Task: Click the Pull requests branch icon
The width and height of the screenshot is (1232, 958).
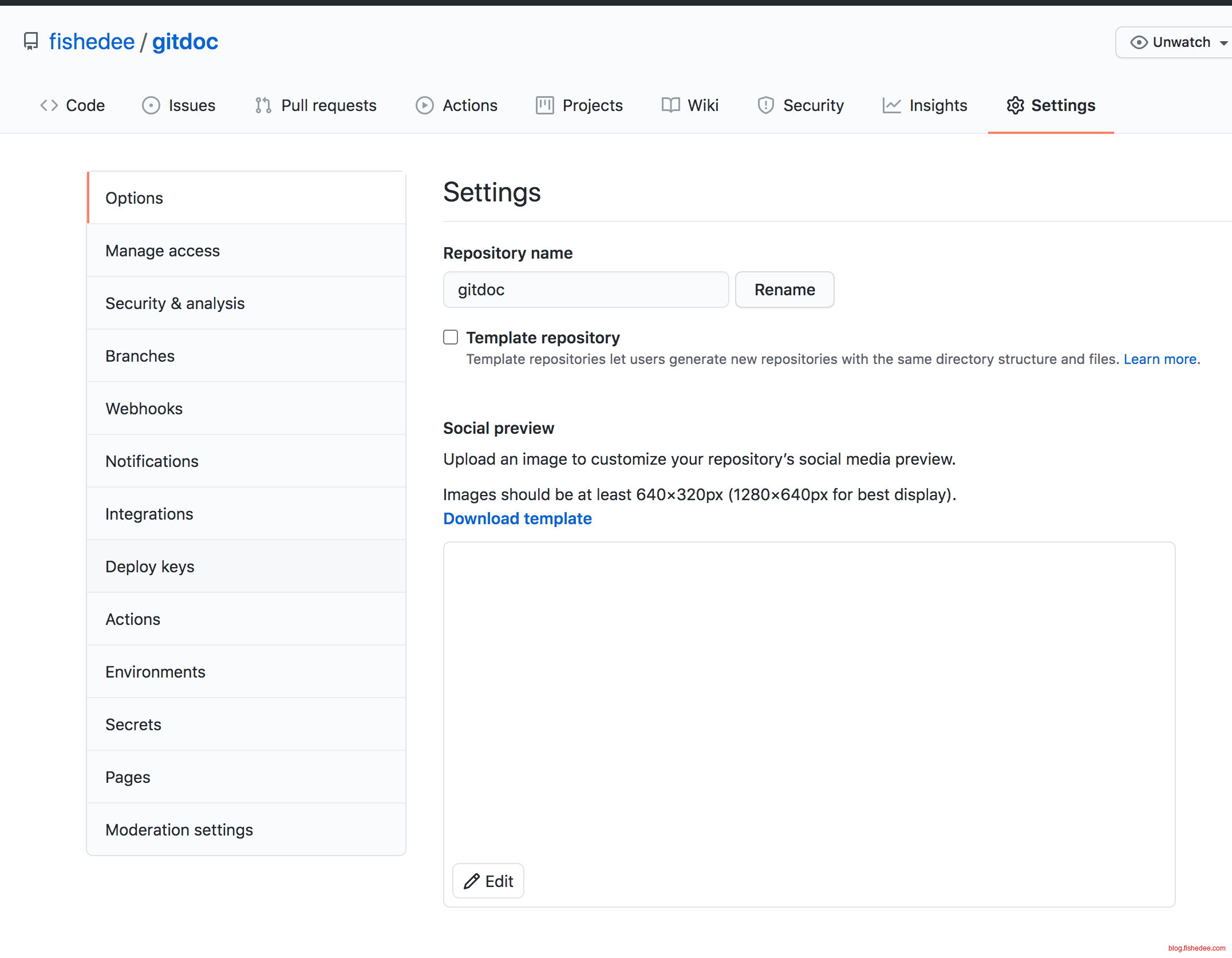Action: [x=263, y=105]
